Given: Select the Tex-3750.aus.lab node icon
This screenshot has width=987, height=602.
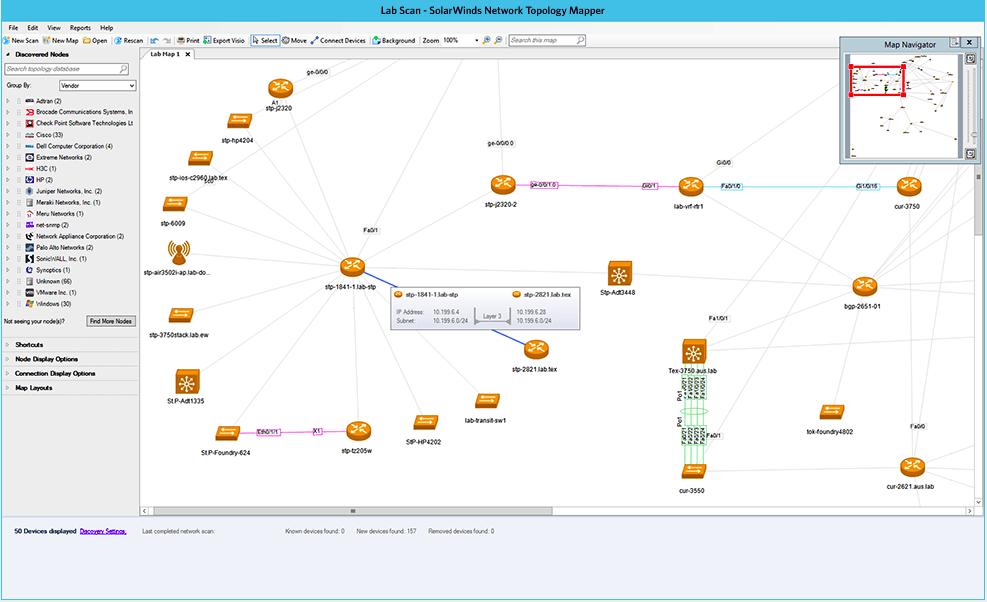Looking at the screenshot, I should [694, 352].
